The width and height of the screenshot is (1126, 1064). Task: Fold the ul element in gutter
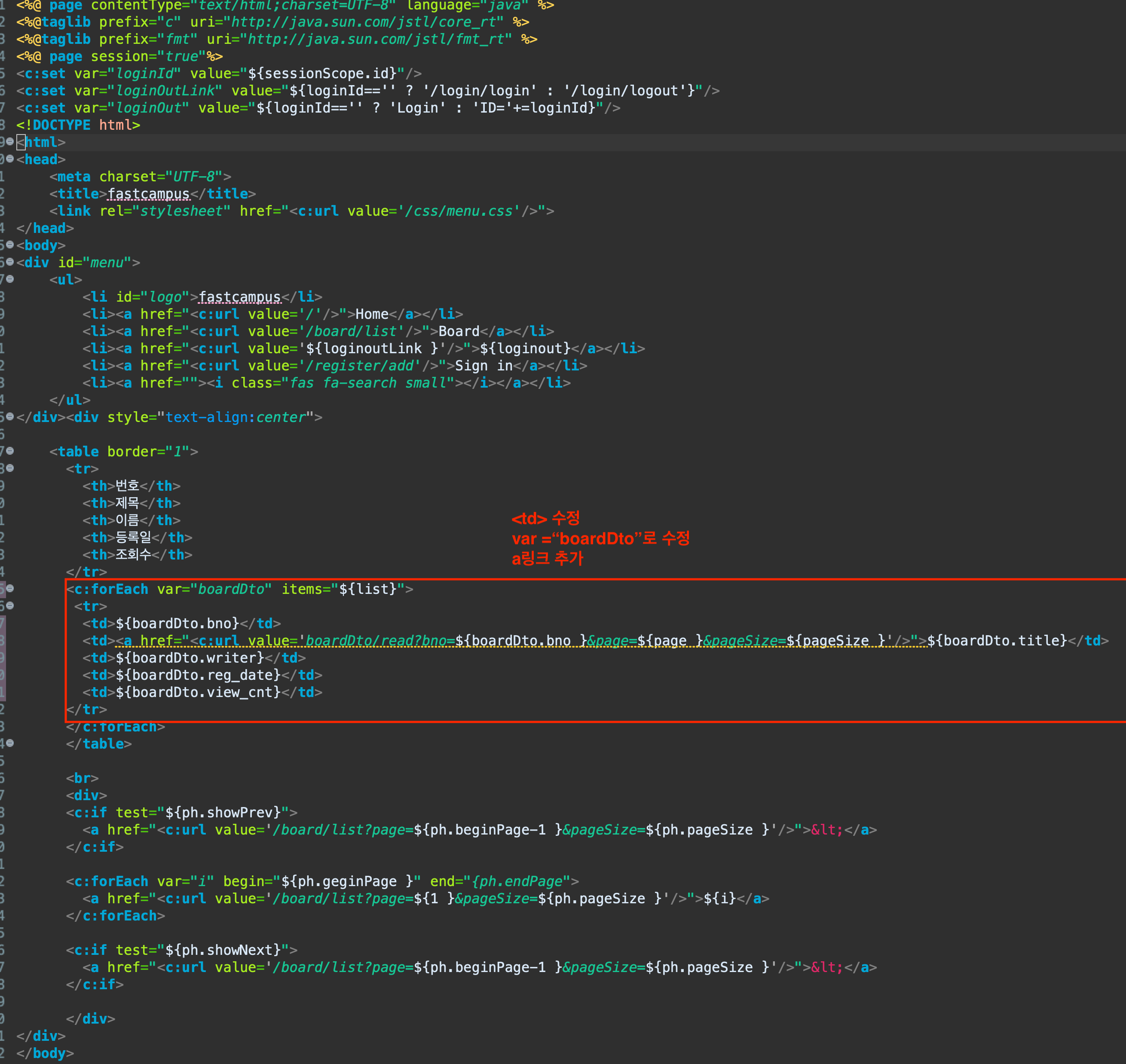pyautogui.click(x=9, y=279)
